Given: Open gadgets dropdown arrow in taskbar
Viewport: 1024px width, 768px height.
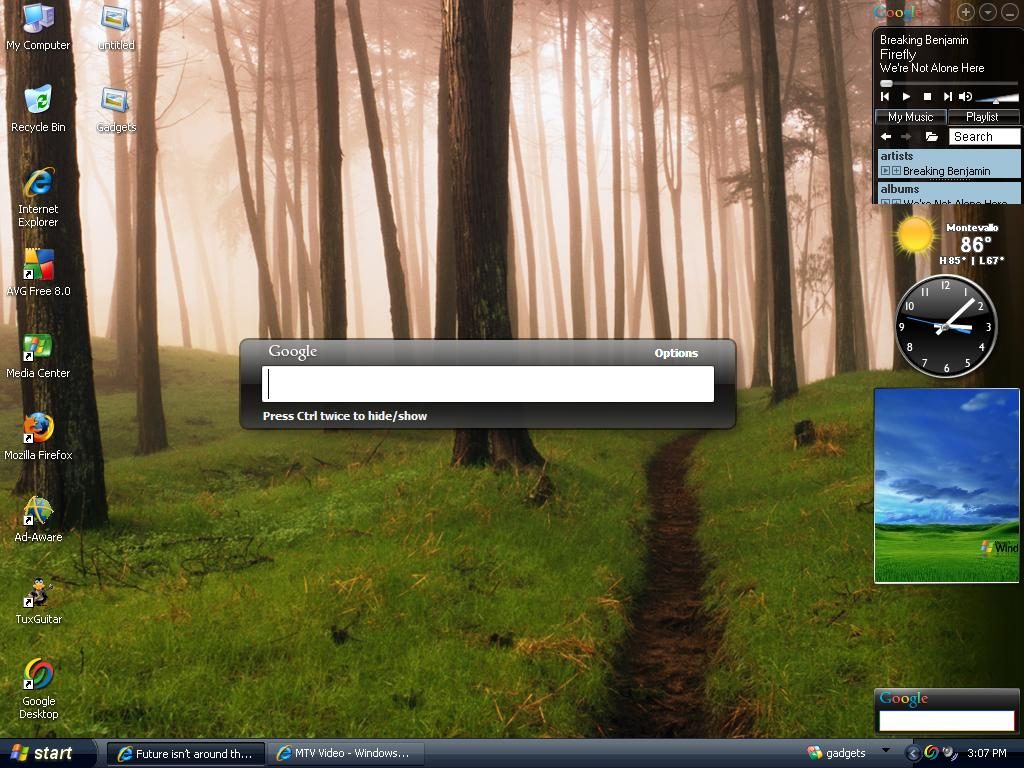Looking at the screenshot, I should 885,751.
